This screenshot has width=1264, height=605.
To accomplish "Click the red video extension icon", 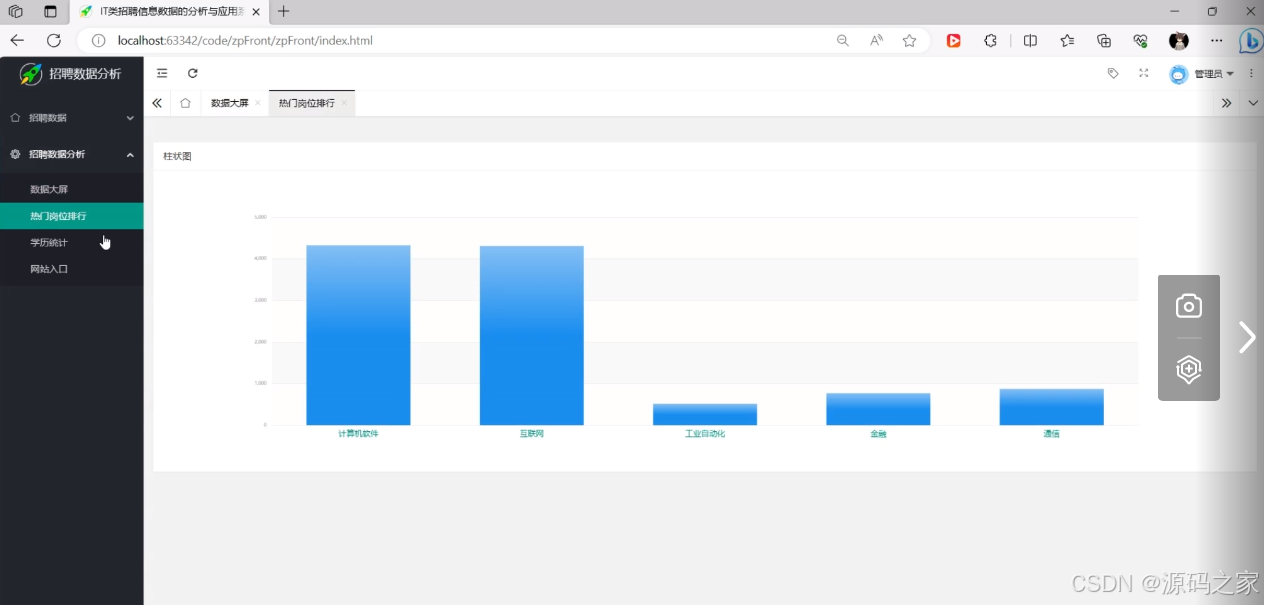I will tap(954, 41).
